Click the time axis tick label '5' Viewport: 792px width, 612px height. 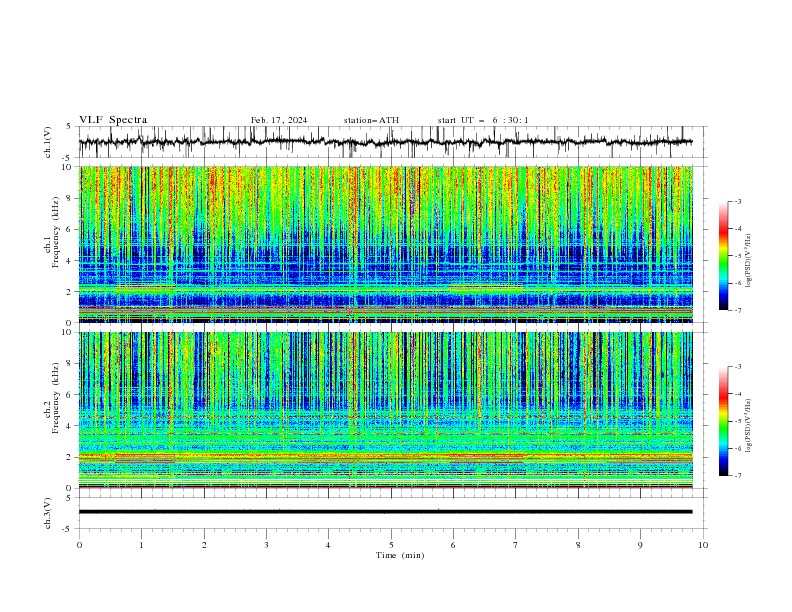click(391, 545)
